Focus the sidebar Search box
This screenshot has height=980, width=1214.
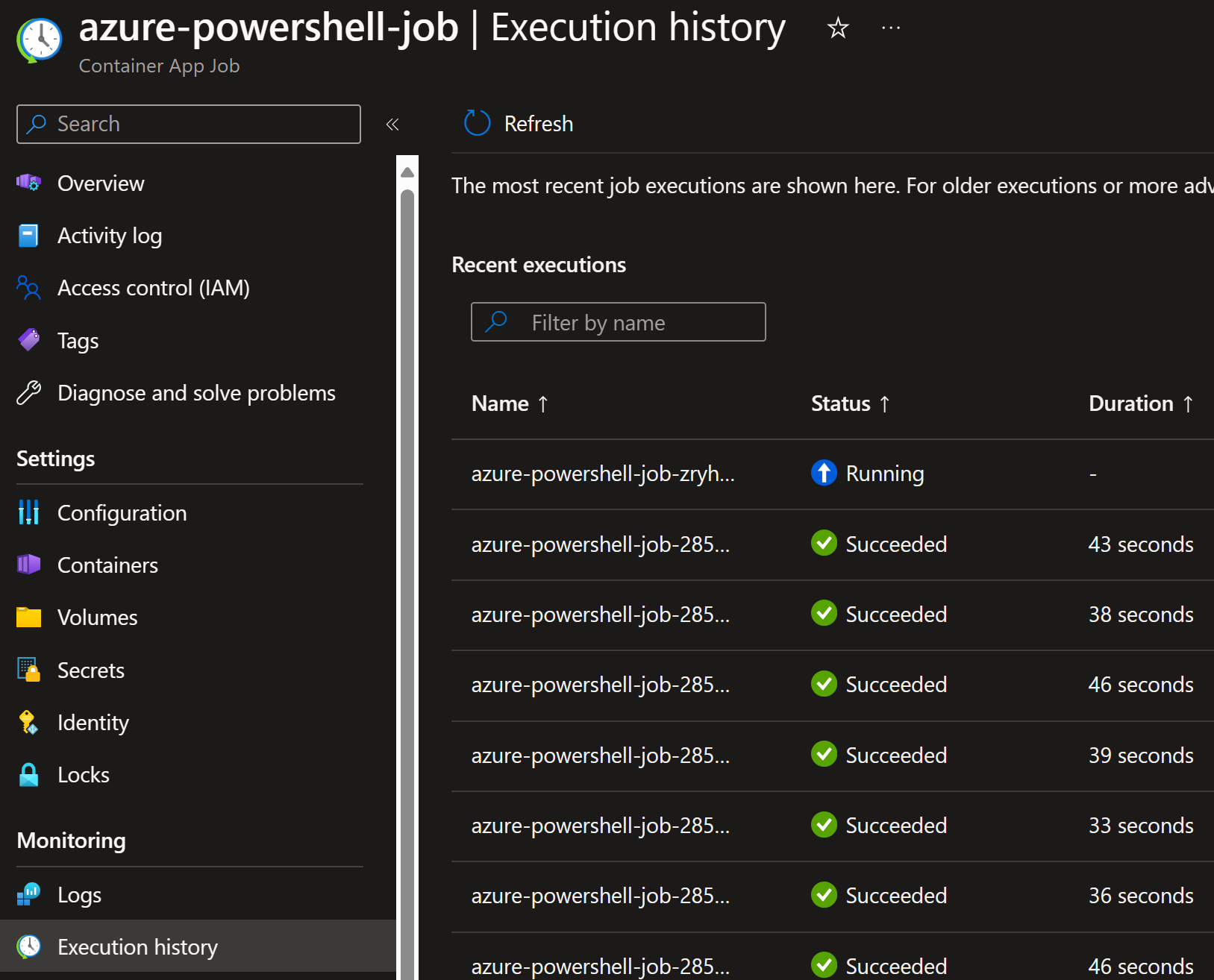[189, 124]
